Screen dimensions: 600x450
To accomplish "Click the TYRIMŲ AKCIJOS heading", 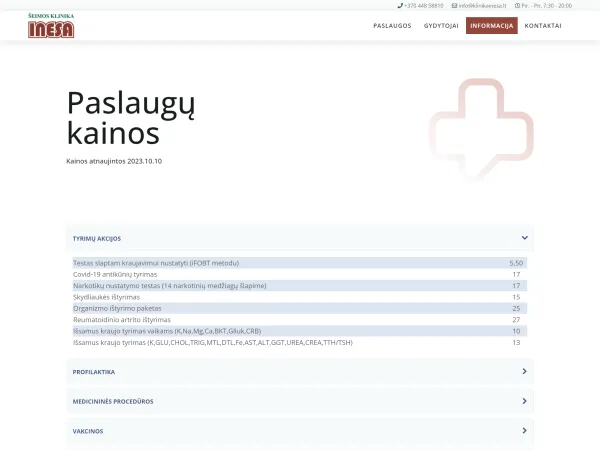I will 97,238.
